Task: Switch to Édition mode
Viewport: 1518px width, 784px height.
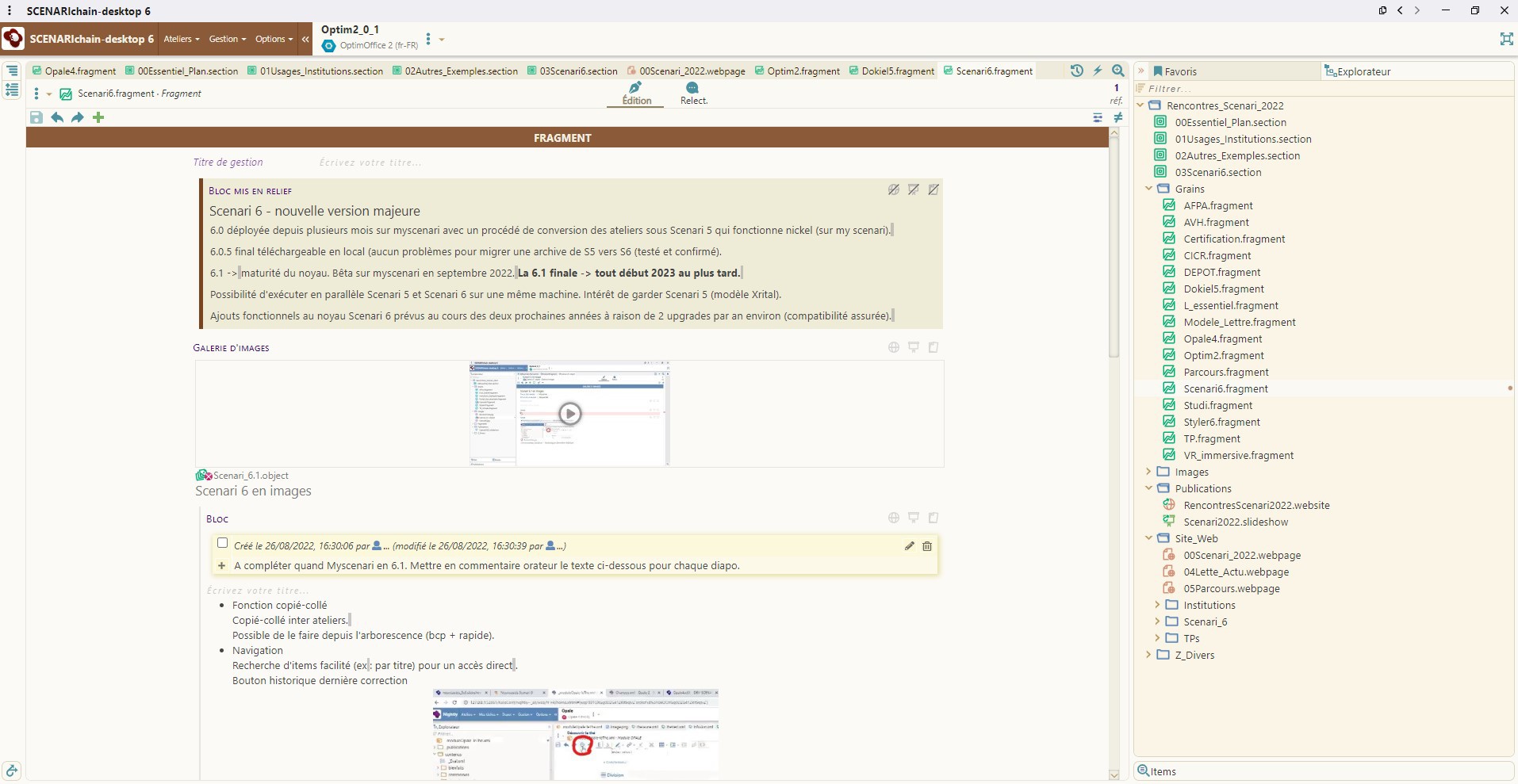Action: pos(636,93)
